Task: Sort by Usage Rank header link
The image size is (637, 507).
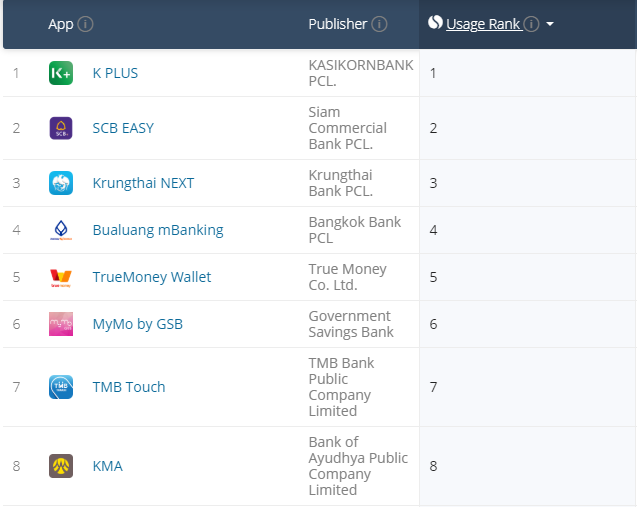Action: 483,24
